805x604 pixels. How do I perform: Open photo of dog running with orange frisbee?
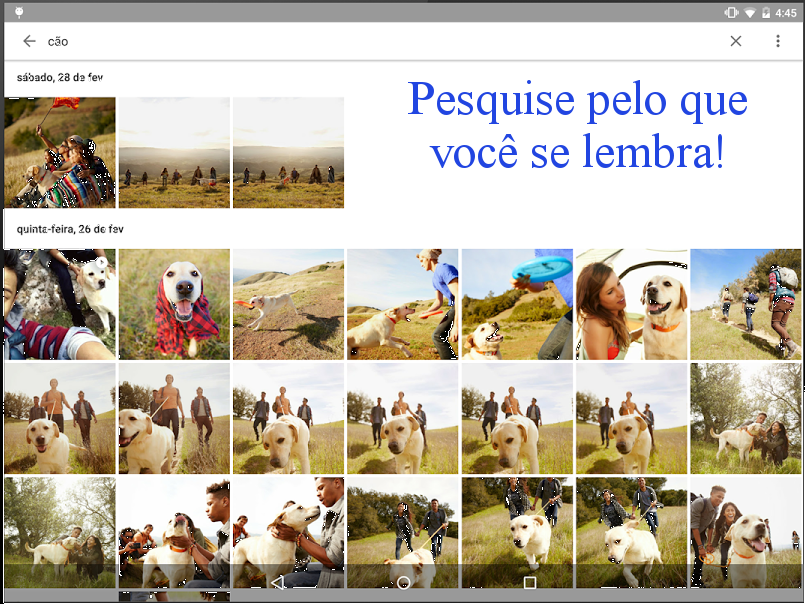pyautogui.click(x=289, y=304)
